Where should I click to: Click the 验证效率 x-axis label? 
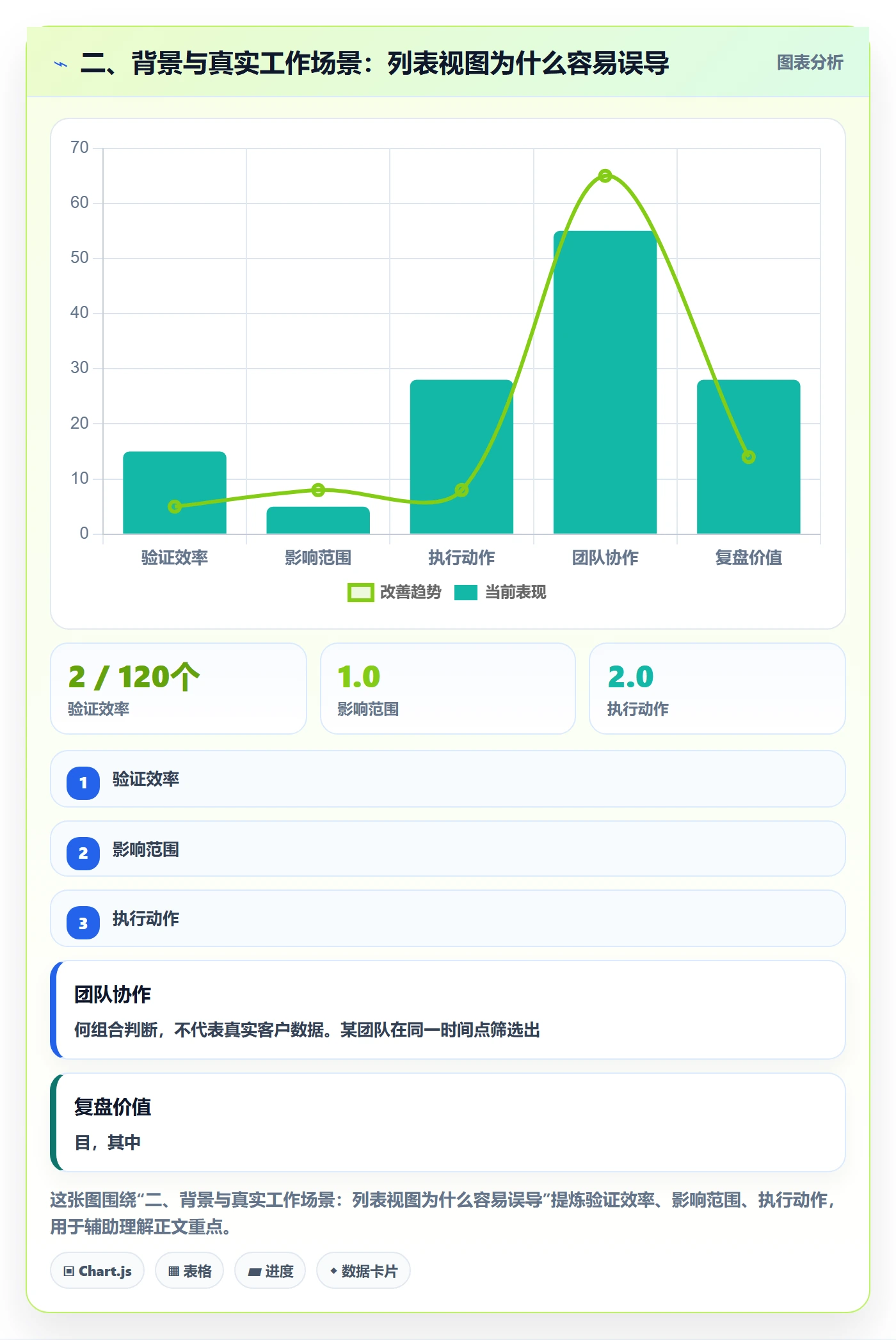point(175,557)
